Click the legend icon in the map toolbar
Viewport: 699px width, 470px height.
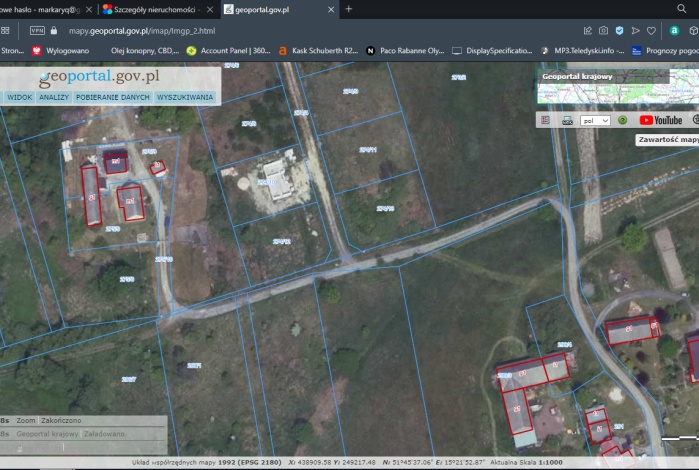[x=545, y=120]
